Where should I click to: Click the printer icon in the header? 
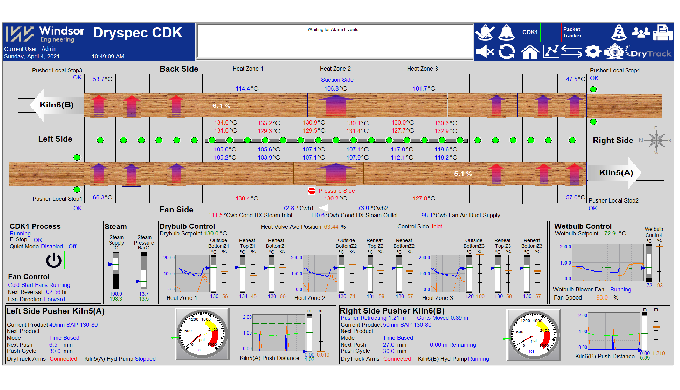663,33
